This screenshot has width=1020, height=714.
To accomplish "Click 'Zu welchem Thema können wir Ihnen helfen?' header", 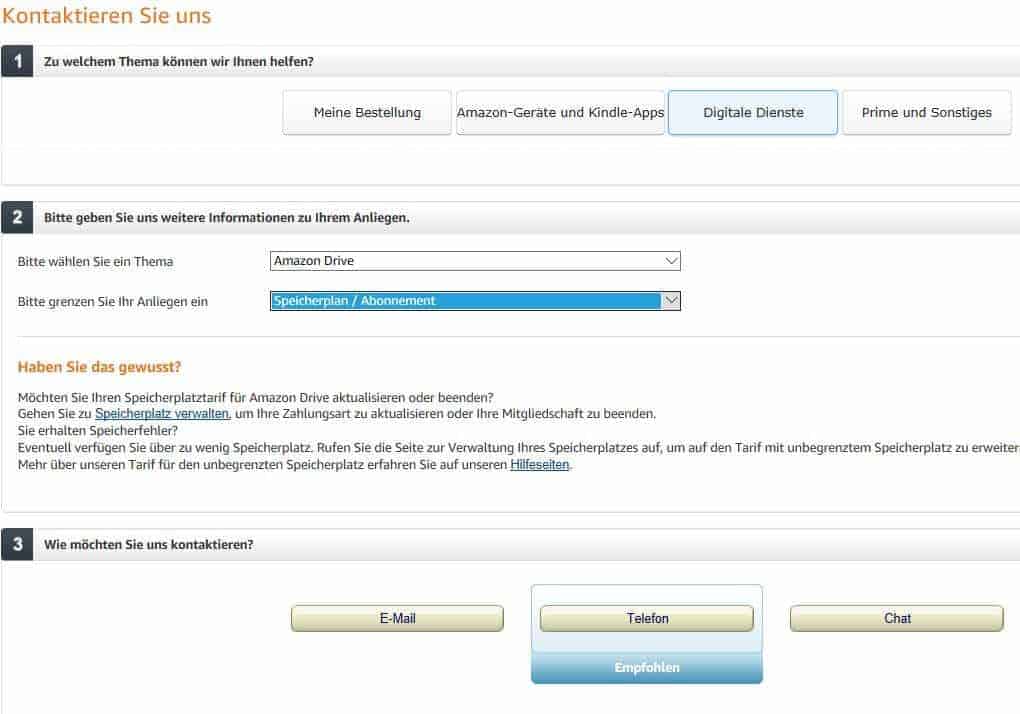I will (179, 62).
